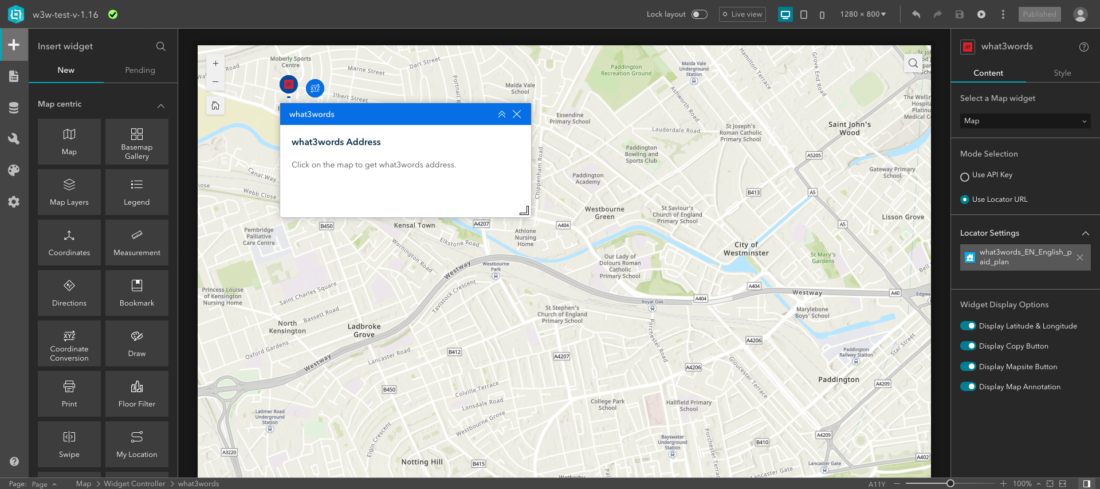The width and height of the screenshot is (1100, 489).
Task: Open the Theme palette panel
Action: tap(13, 170)
